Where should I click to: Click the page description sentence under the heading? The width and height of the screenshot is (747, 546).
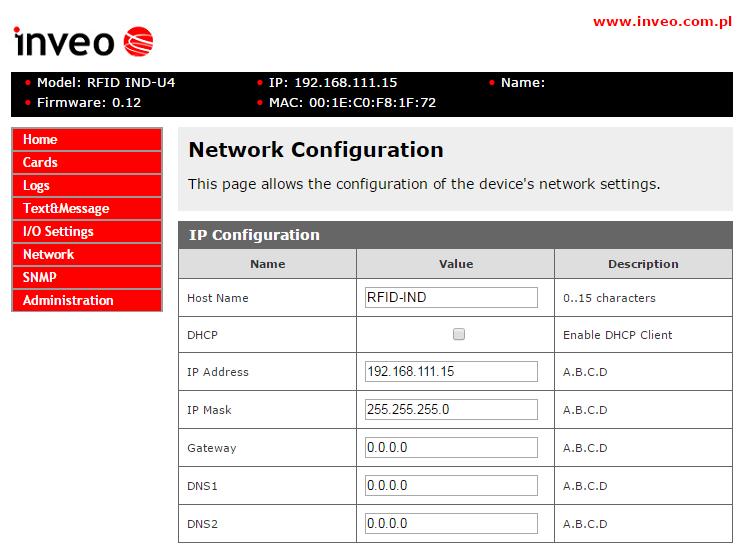click(x=424, y=184)
